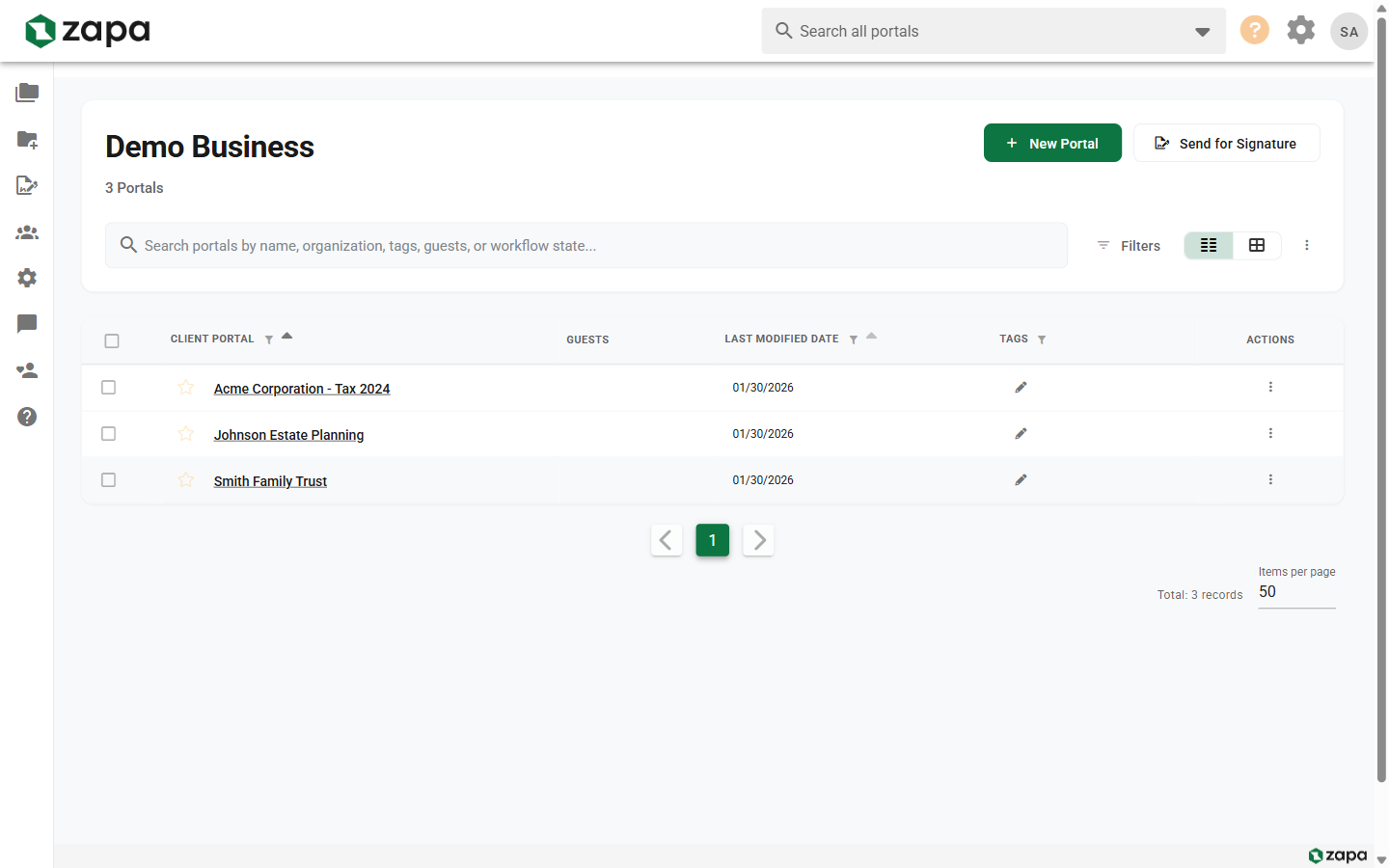Click the sidebar help question mark icon
Image resolution: width=1389 pixels, height=868 pixels.
(x=27, y=417)
